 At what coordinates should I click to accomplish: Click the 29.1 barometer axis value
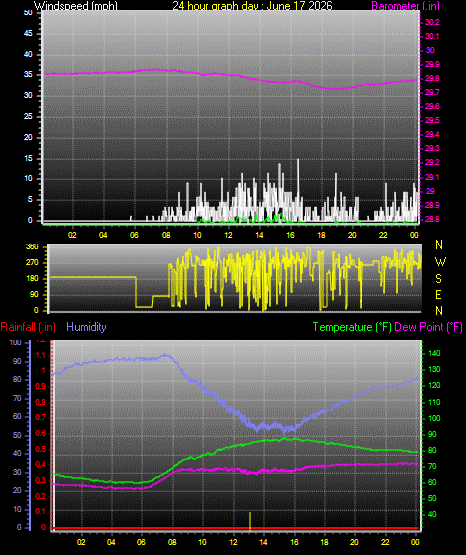[x=432, y=177]
